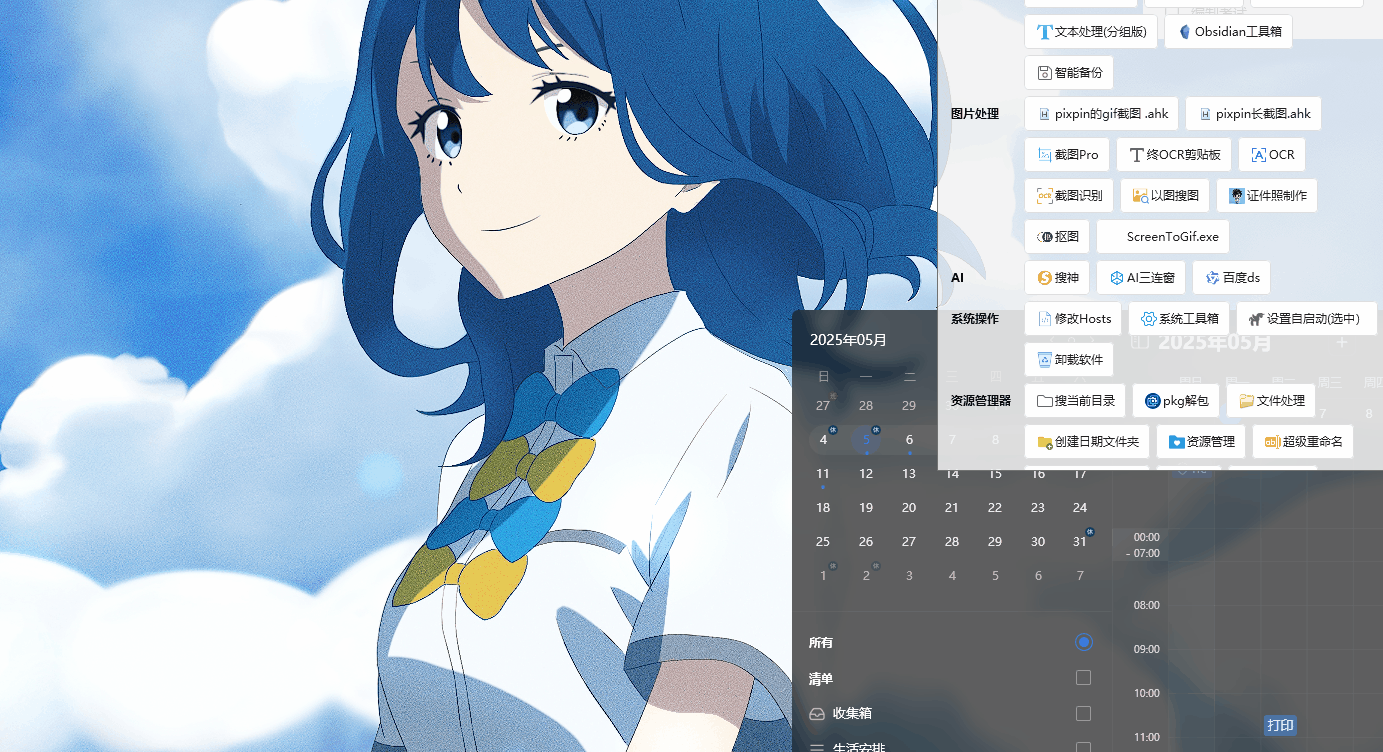Start 以图搜图 reverse image search
The width and height of the screenshot is (1383, 752).
click(1165, 196)
